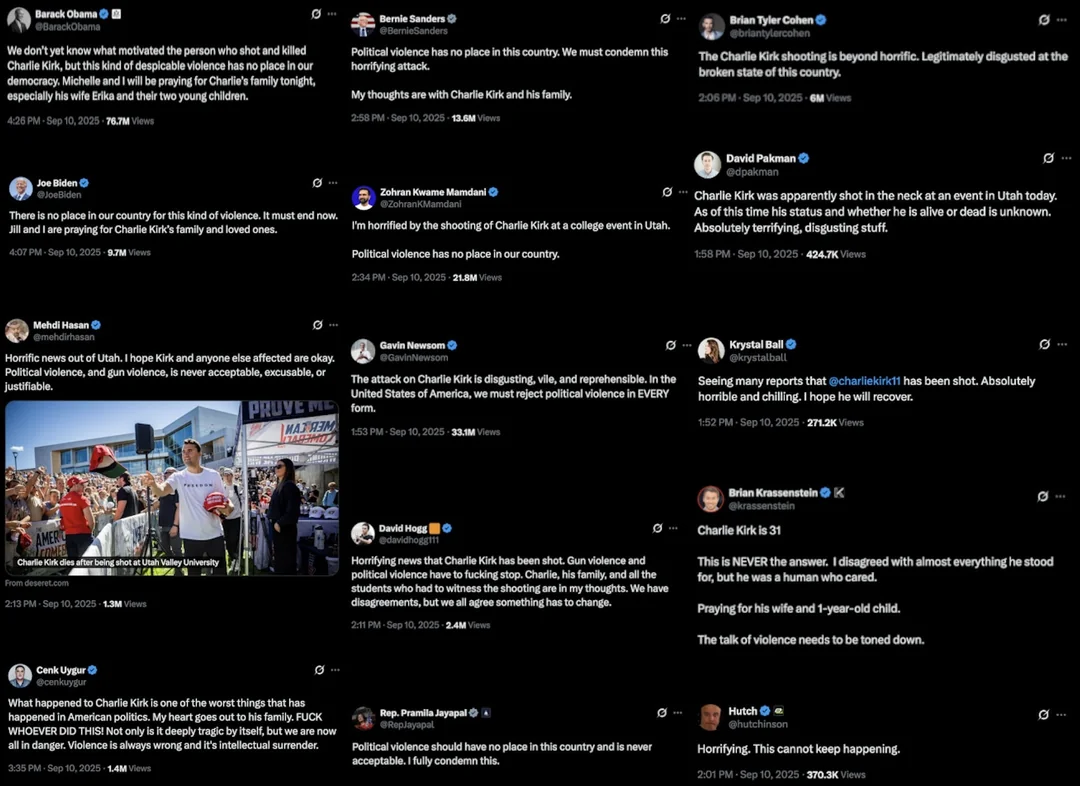Screen dimensions: 1080x786
Task: Open the three-dot menu on David Pakman's tweet
Action: pos(1066,158)
